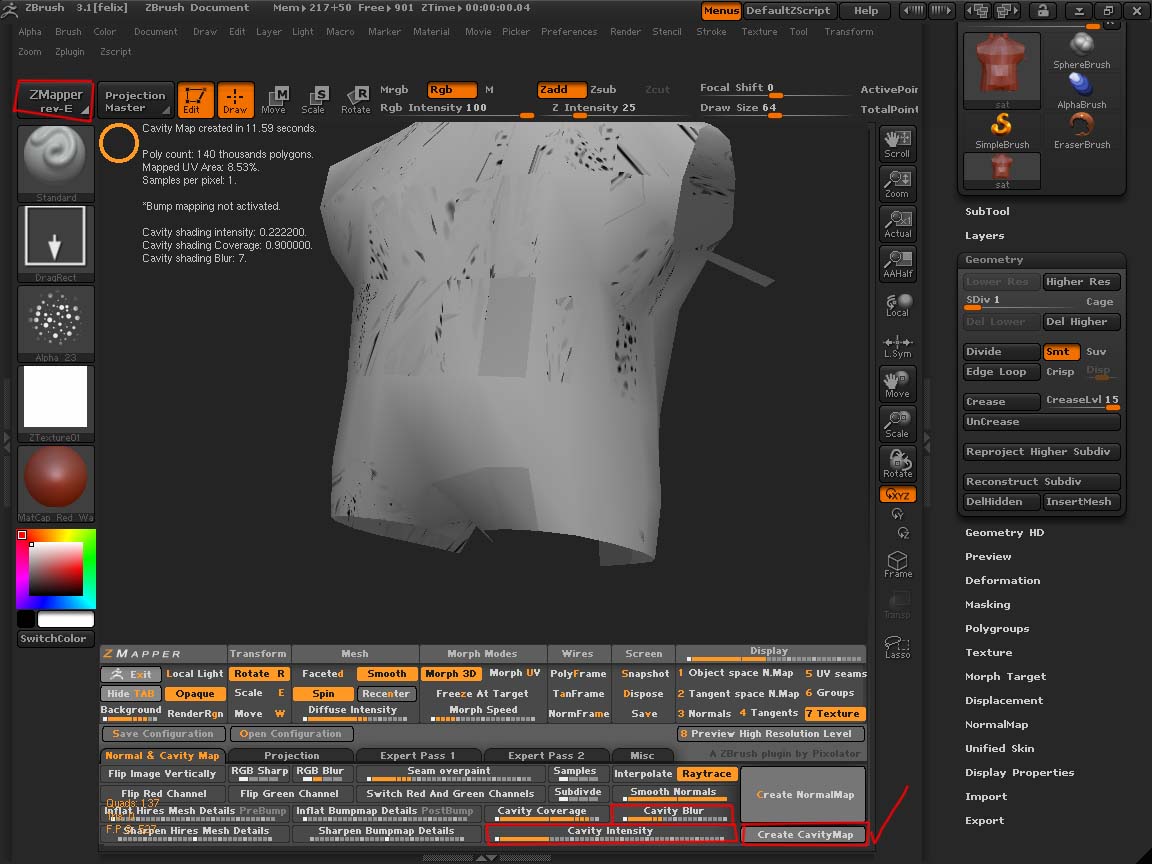Click right shelf Scale icon
Viewport: 1152px width, 864px height.
[897, 424]
